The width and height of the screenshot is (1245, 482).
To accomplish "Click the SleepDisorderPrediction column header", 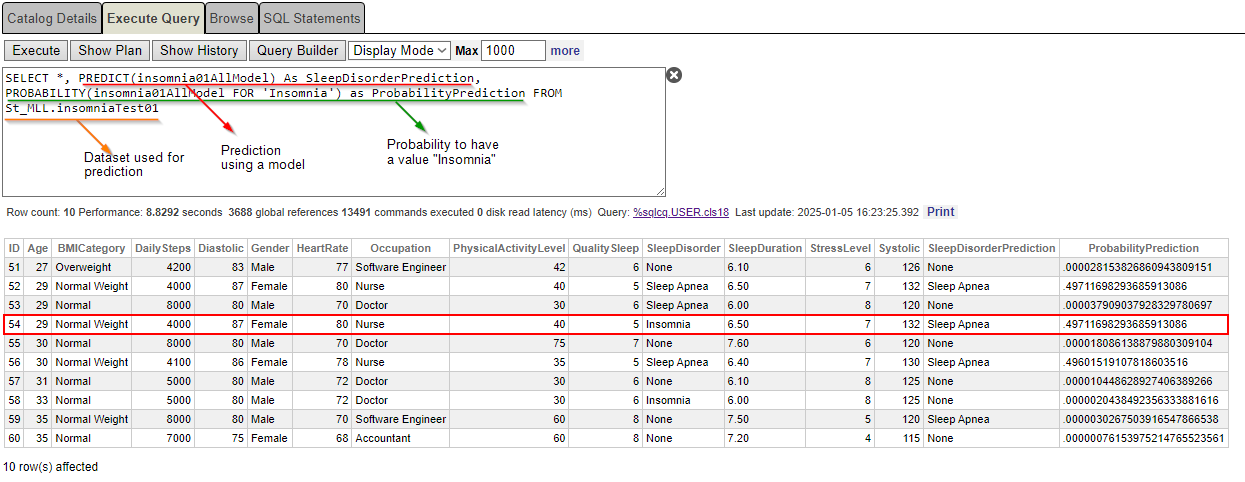I will click(990, 248).
